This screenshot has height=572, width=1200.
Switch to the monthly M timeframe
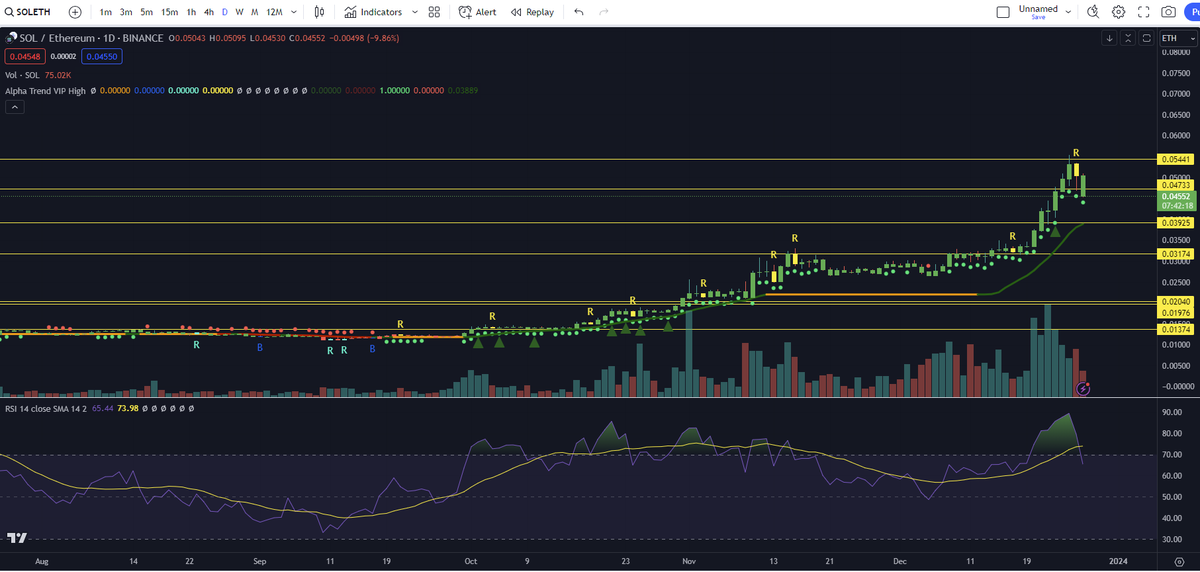coord(255,12)
